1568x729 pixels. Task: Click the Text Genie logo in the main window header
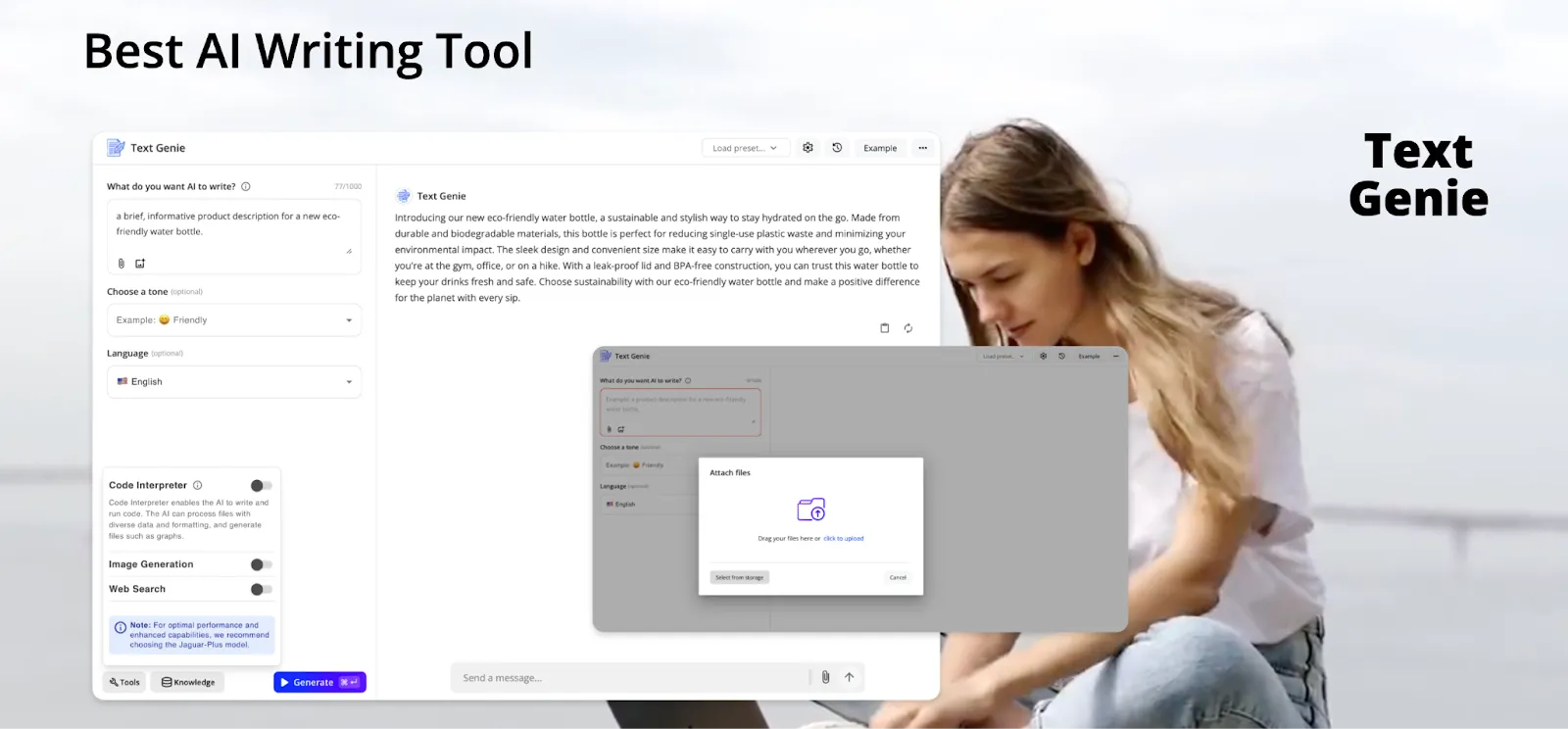tap(116, 148)
